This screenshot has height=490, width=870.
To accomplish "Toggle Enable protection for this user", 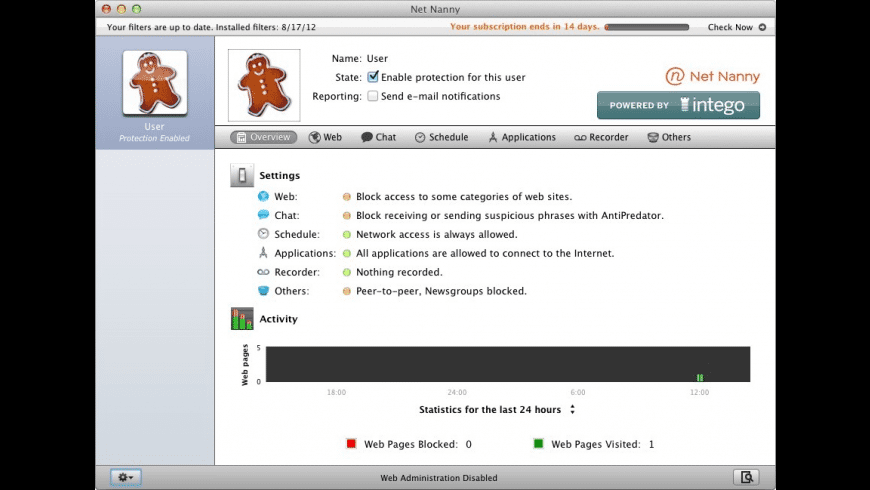I will (373, 77).
